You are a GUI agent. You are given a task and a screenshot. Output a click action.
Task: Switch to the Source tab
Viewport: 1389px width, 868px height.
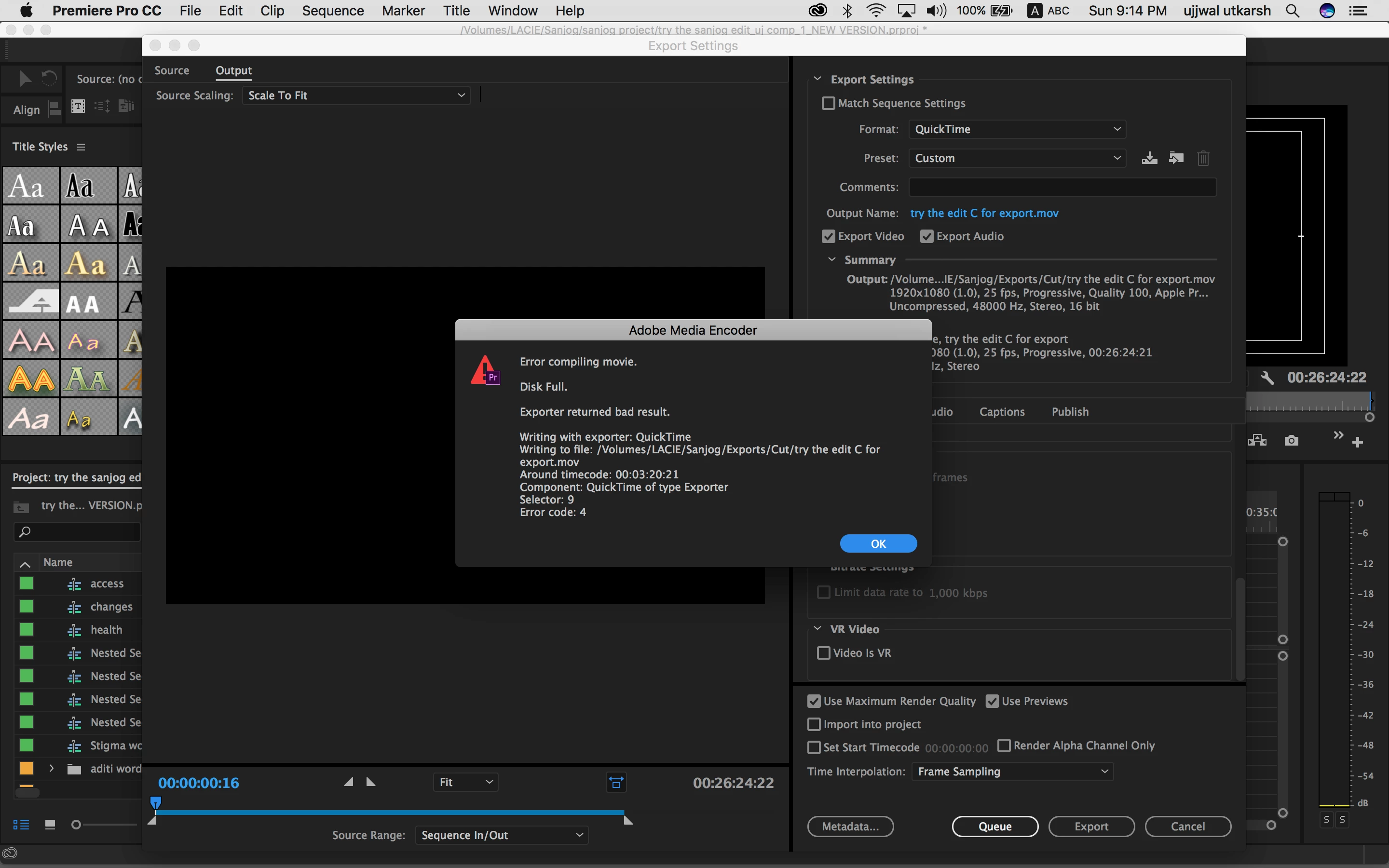pos(172,70)
